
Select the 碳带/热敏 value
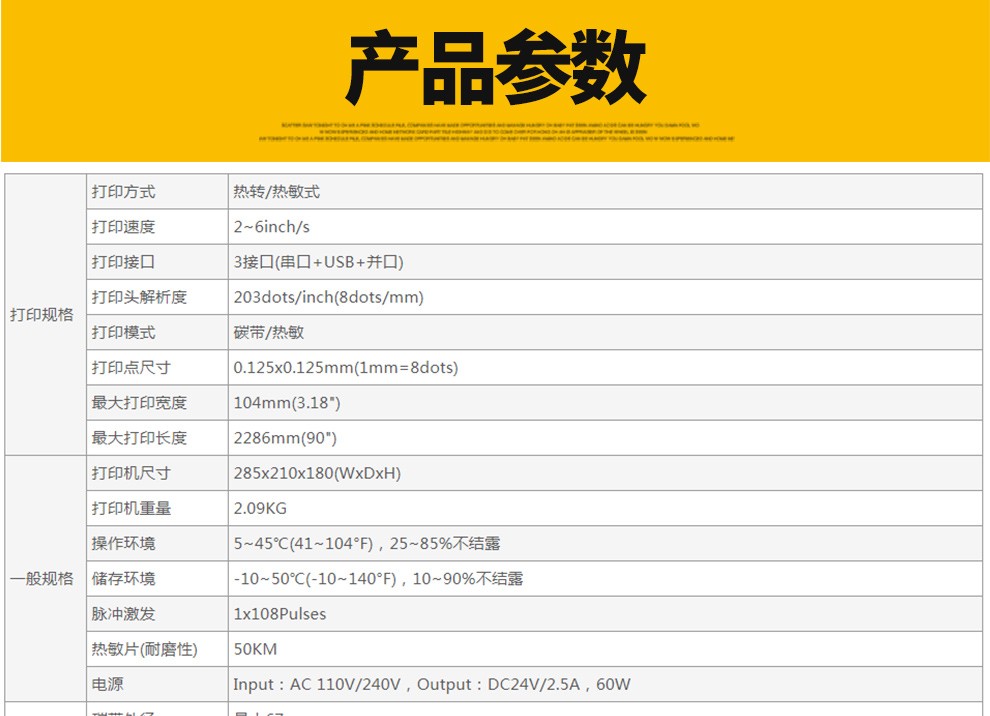tap(268, 333)
